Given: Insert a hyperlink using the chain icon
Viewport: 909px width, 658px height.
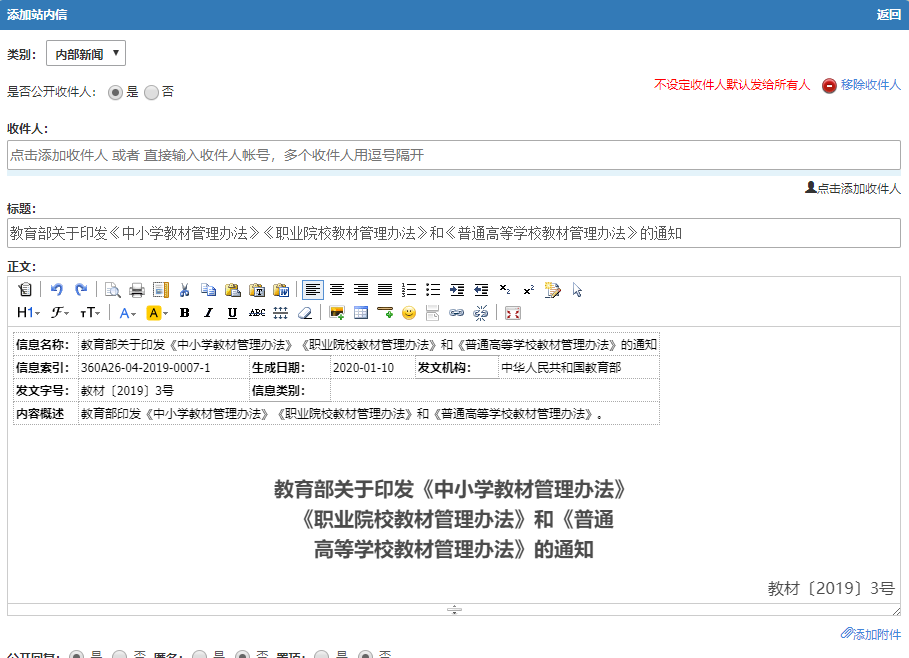Looking at the screenshot, I should (459, 313).
